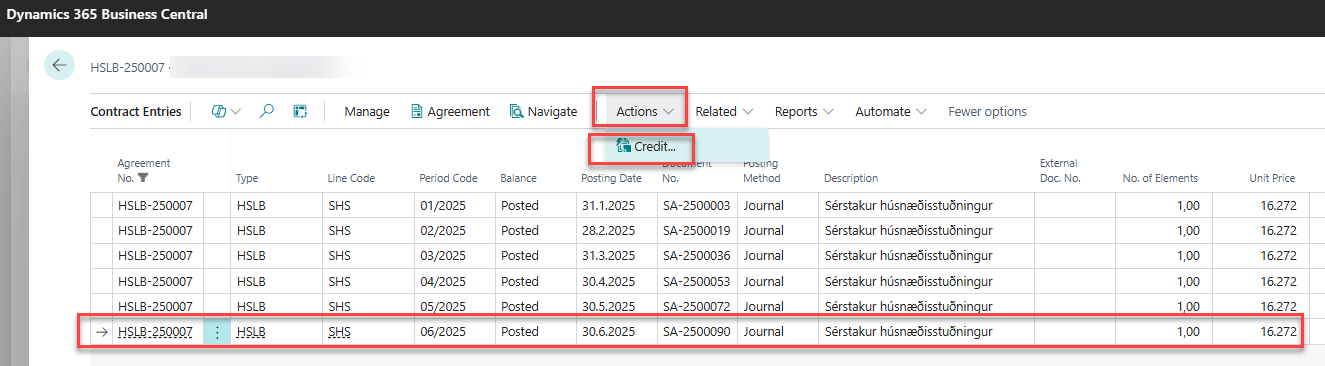Expand the Automate menu
Screen dimensions: 1325x366
[x=890, y=112]
